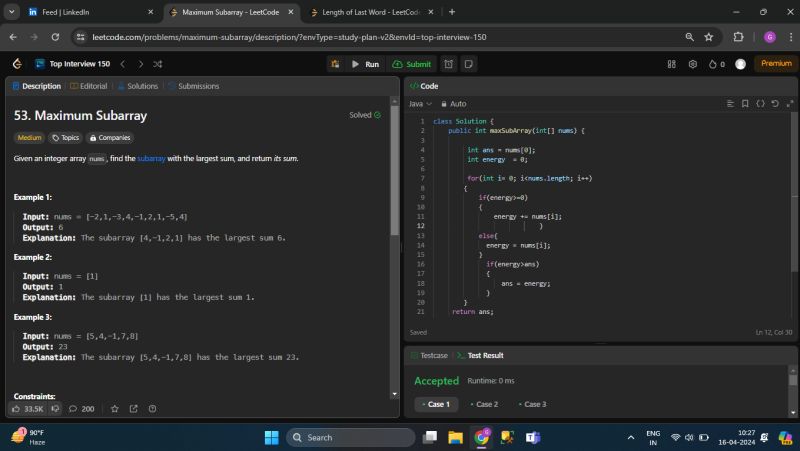Click the description panel scrollbar
This screenshot has width=800, height=451.
[394, 171]
